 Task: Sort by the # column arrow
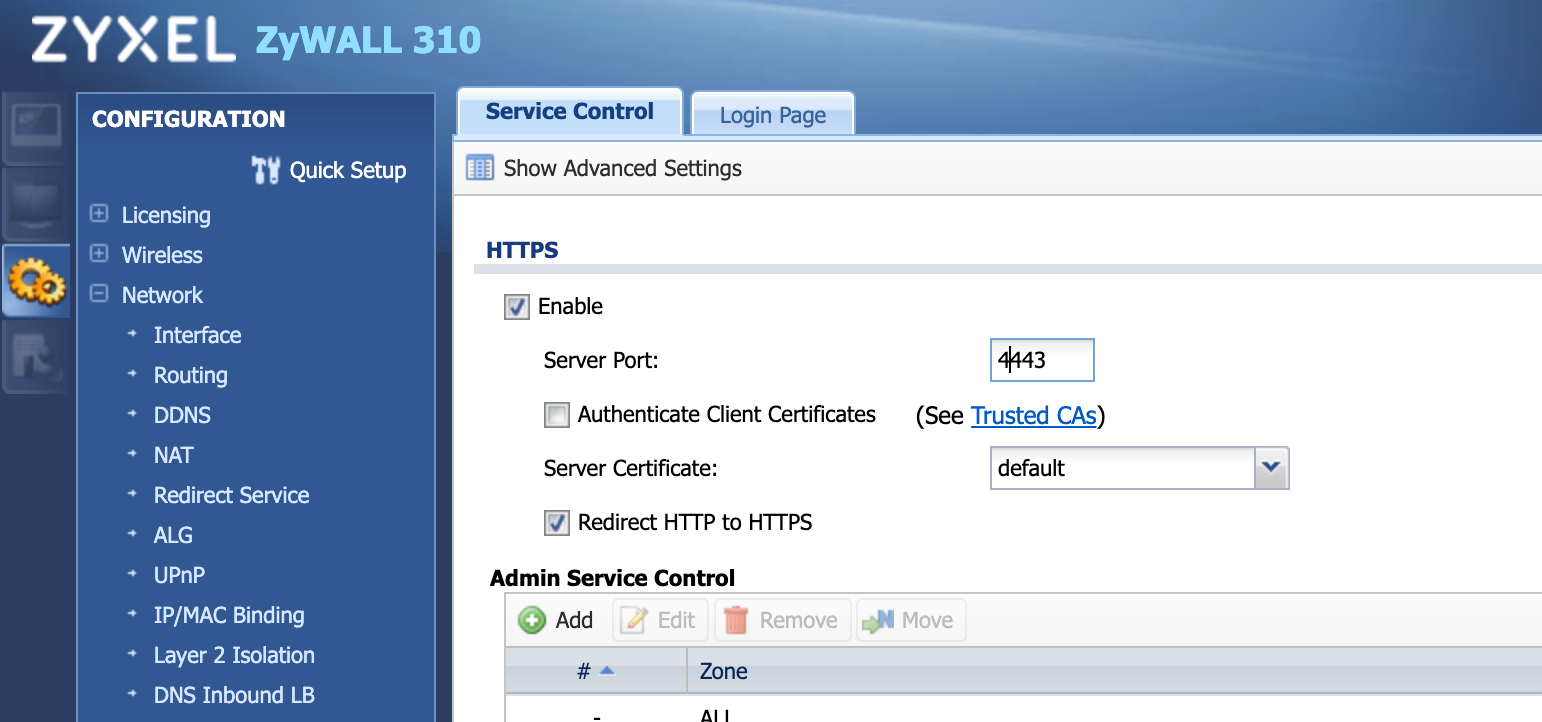pos(606,671)
